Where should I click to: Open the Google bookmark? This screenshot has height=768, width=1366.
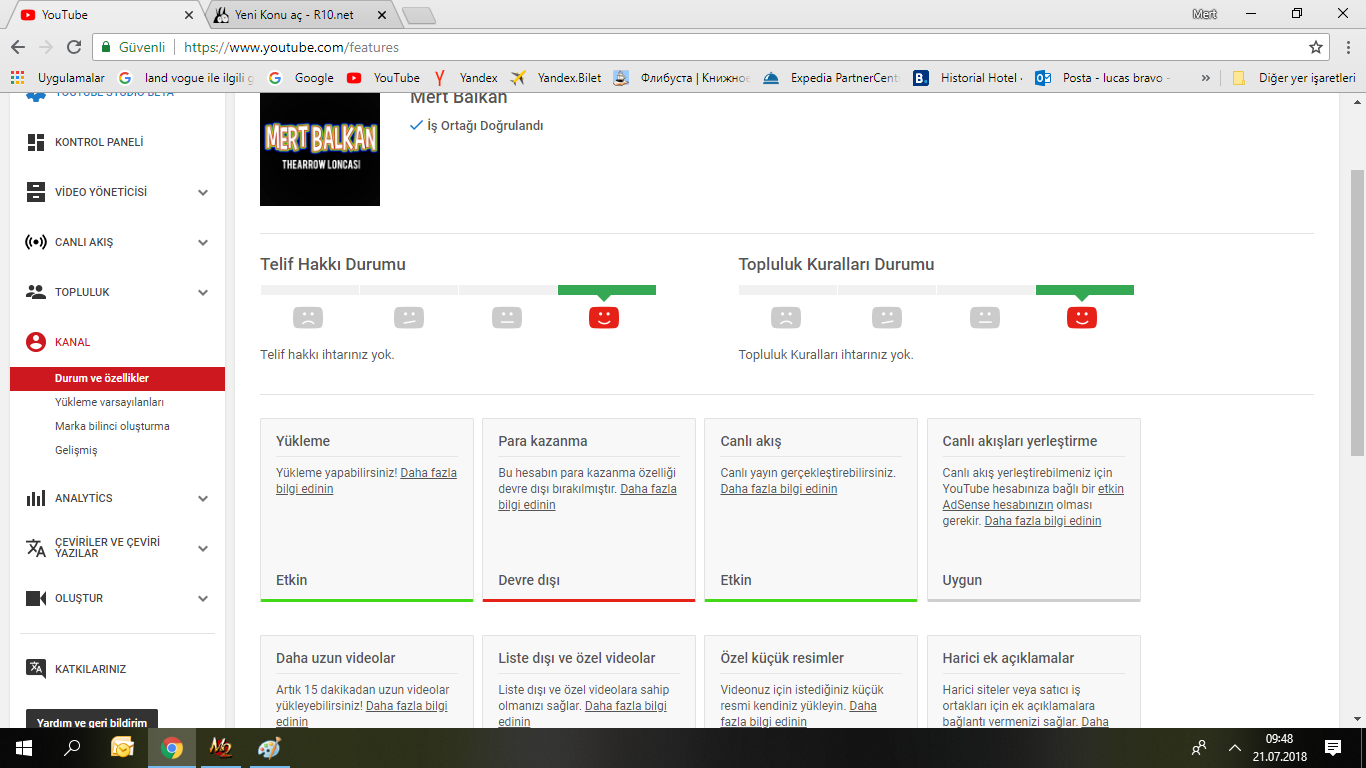click(x=301, y=78)
